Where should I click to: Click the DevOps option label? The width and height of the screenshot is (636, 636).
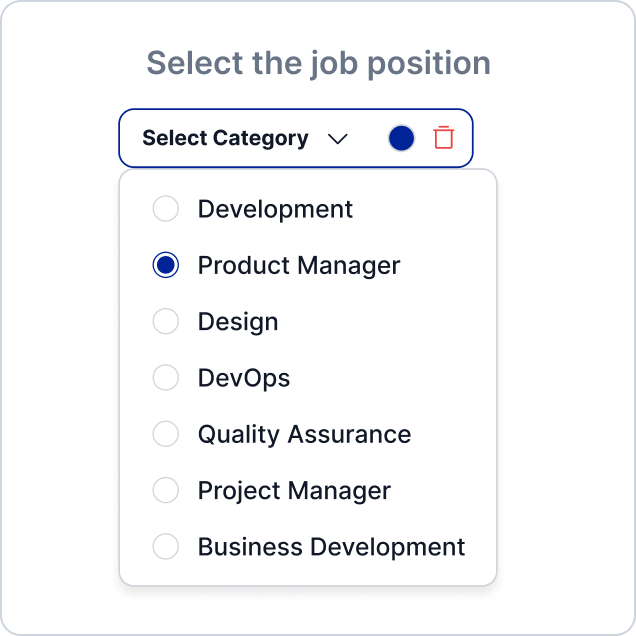pyautogui.click(x=244, y=379)
